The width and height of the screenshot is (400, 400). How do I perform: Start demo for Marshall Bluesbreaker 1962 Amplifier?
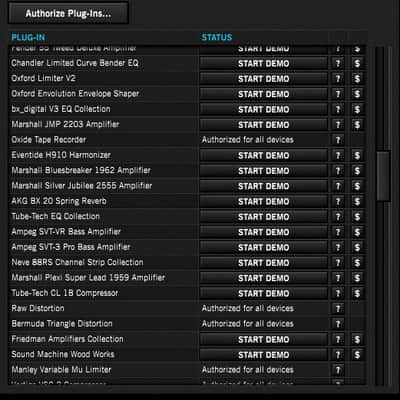(x=264, y=171)
